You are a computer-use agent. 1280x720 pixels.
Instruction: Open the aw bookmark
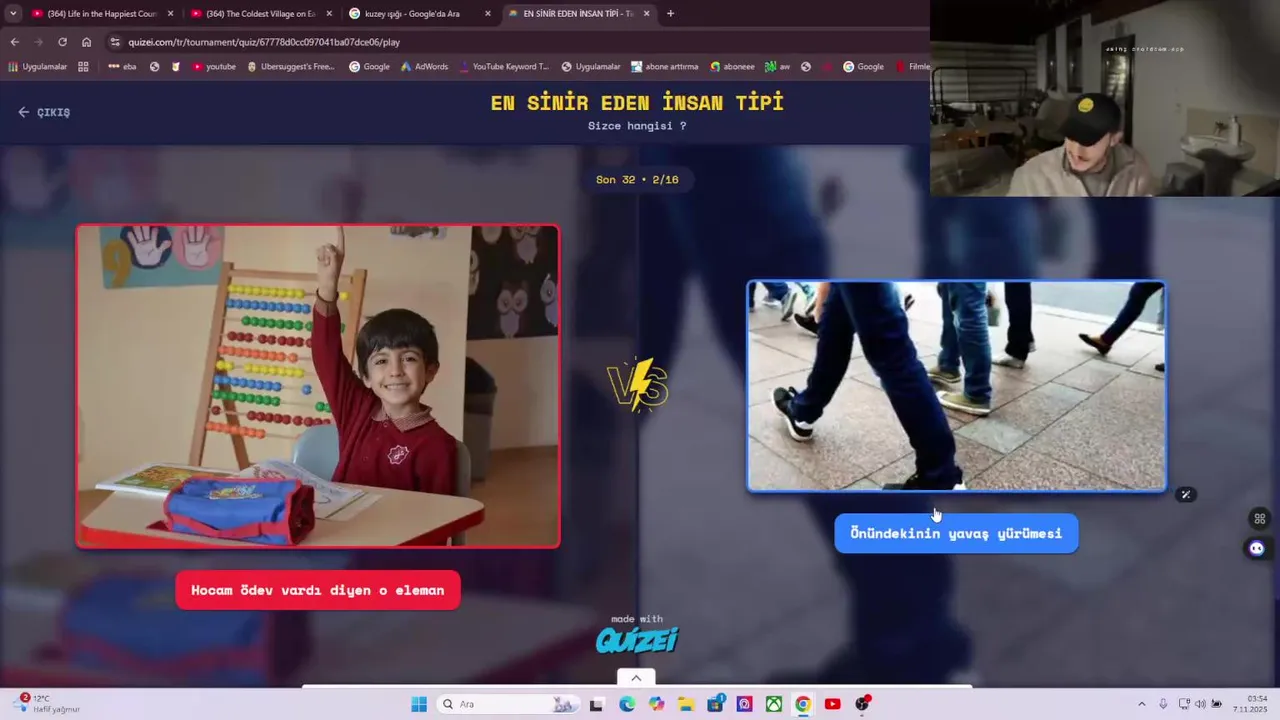click(x=777, y=67)
